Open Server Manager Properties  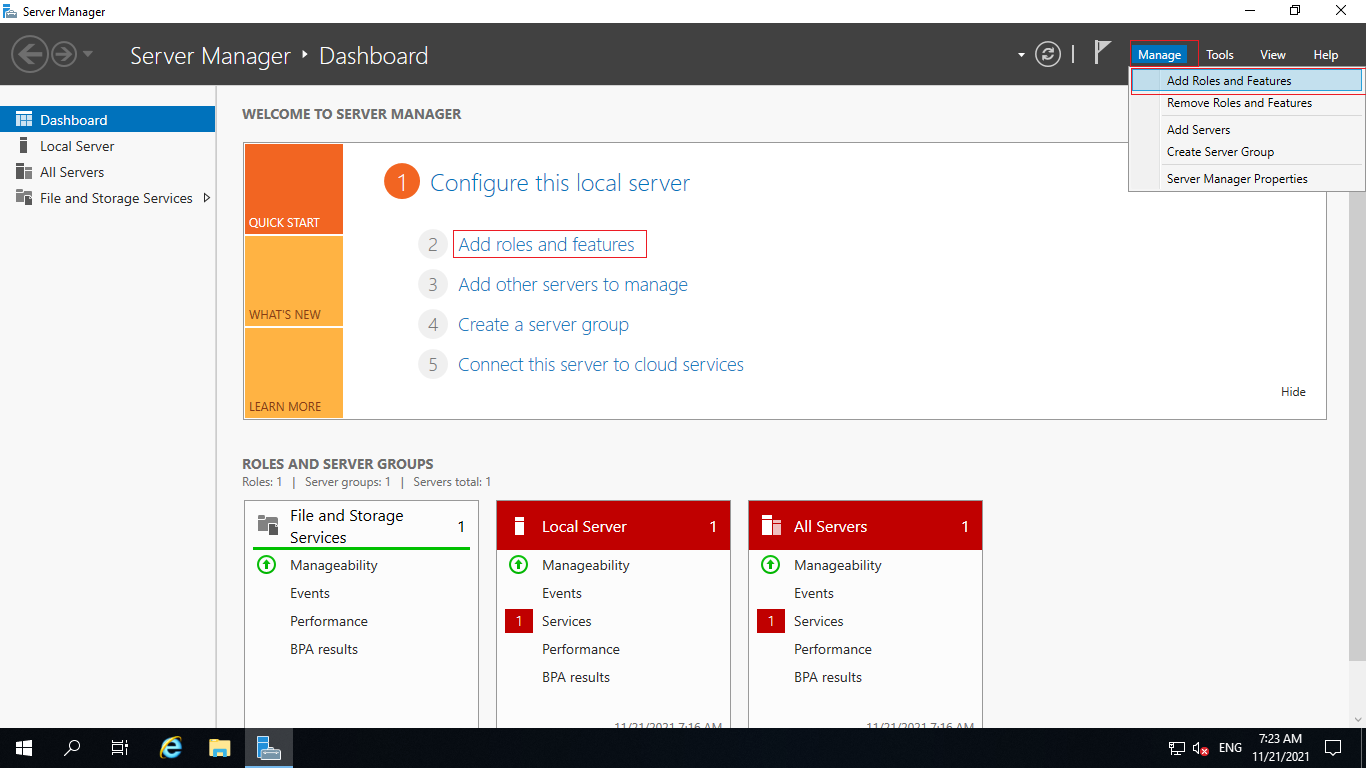point(1246,179)
